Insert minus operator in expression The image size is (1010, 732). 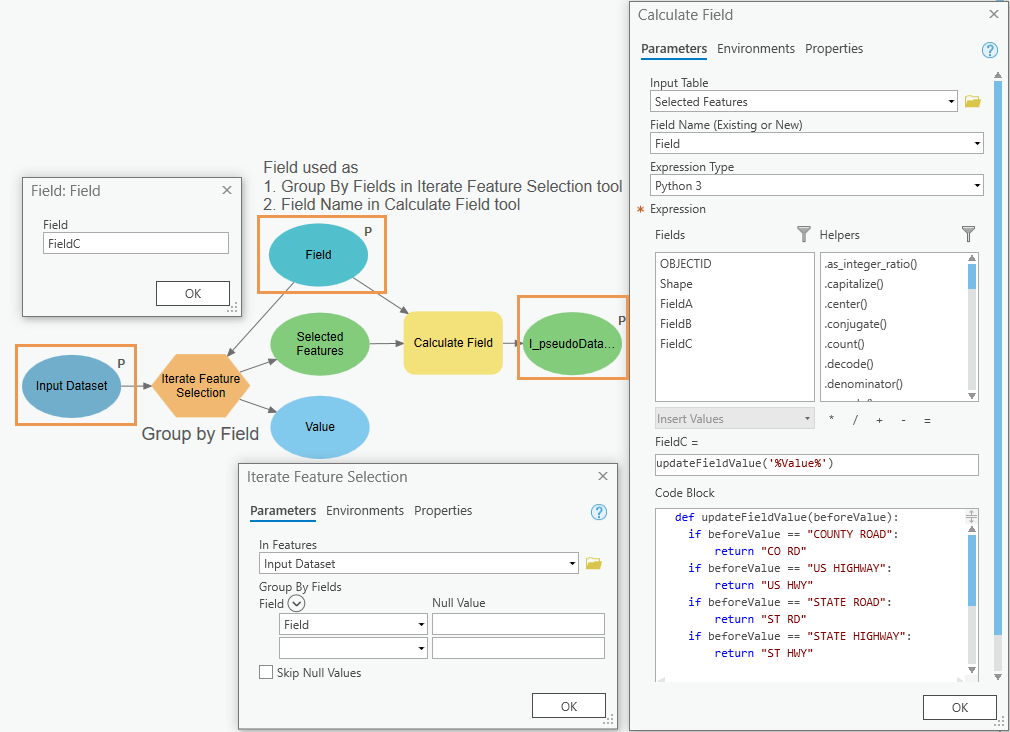pos(903,419)
